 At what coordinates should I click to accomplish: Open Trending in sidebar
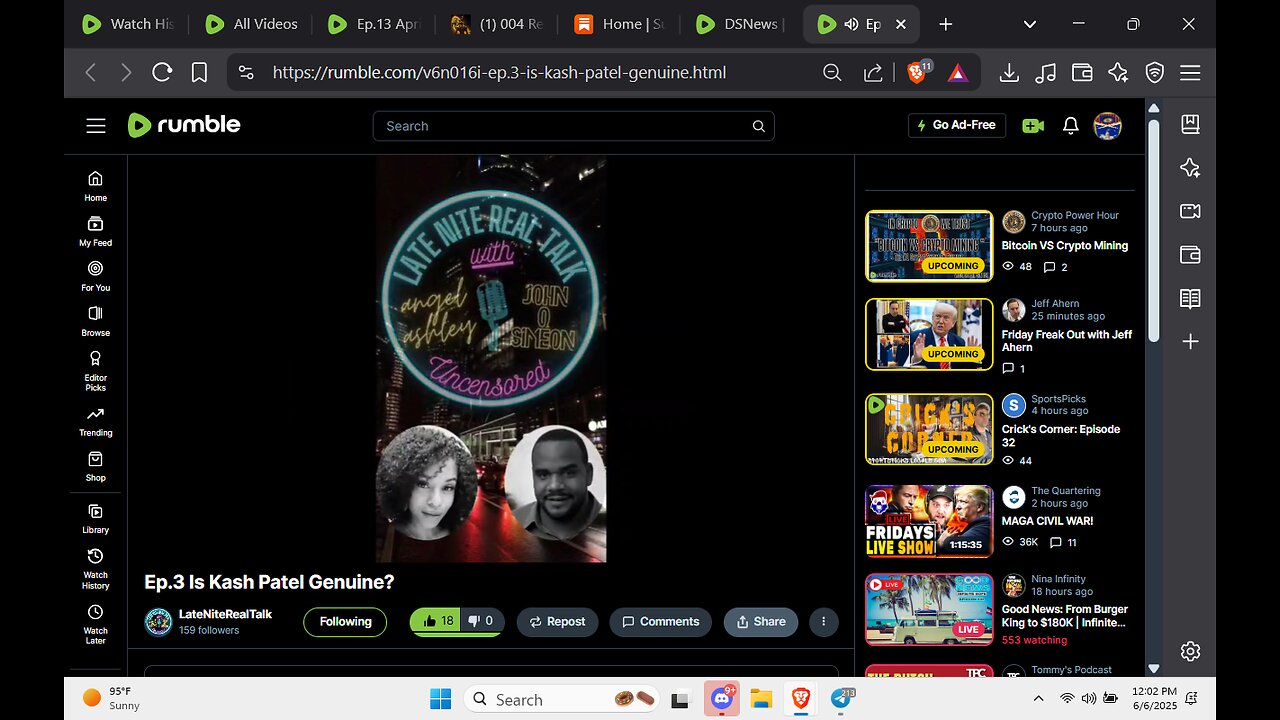(x=95, y=421)
